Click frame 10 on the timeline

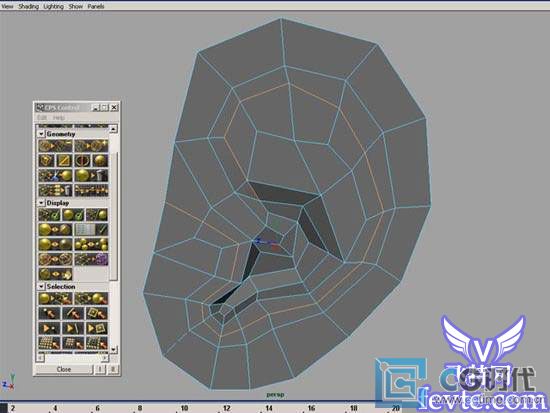pyautogui.click(x=184, y=408)
